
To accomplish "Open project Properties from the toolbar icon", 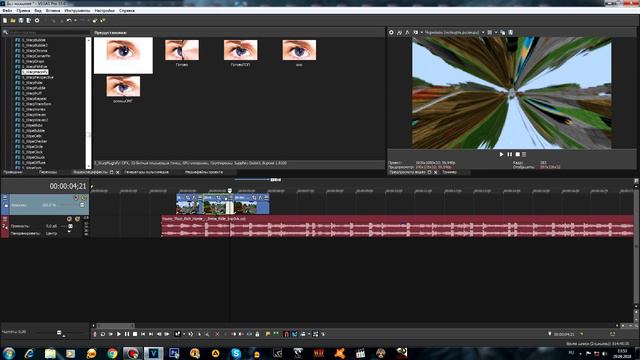I will [37, 20].
